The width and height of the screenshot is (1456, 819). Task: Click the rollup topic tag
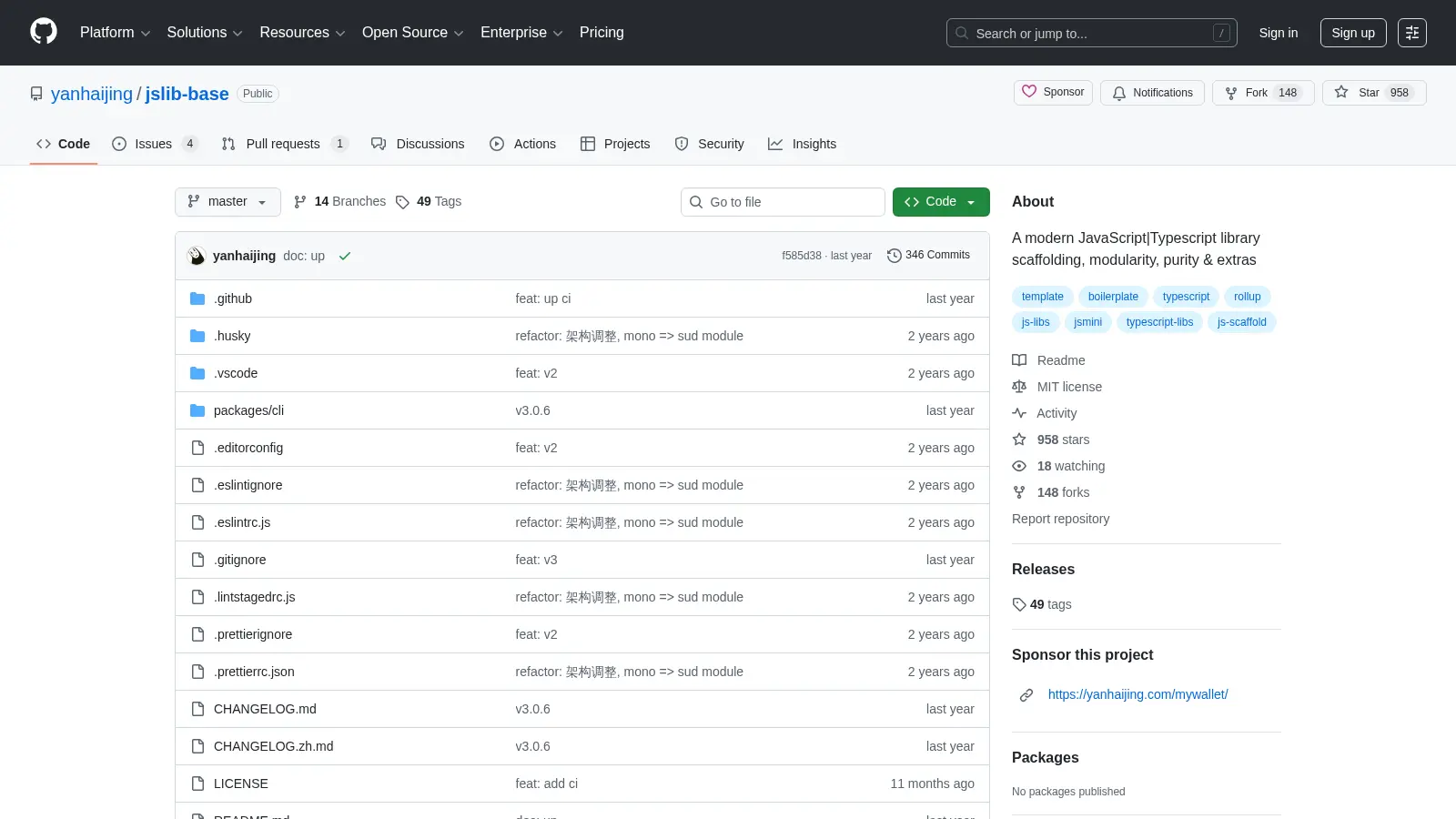click(1247, 297)
